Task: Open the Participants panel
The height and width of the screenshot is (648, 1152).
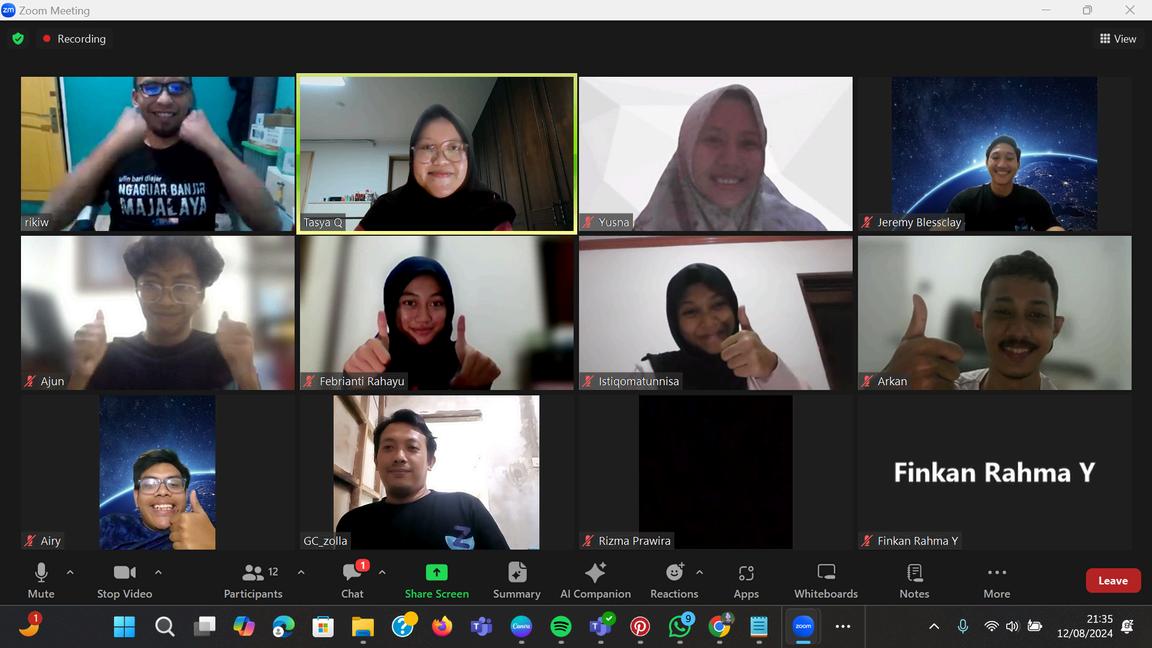Action: tap(253, 580)
